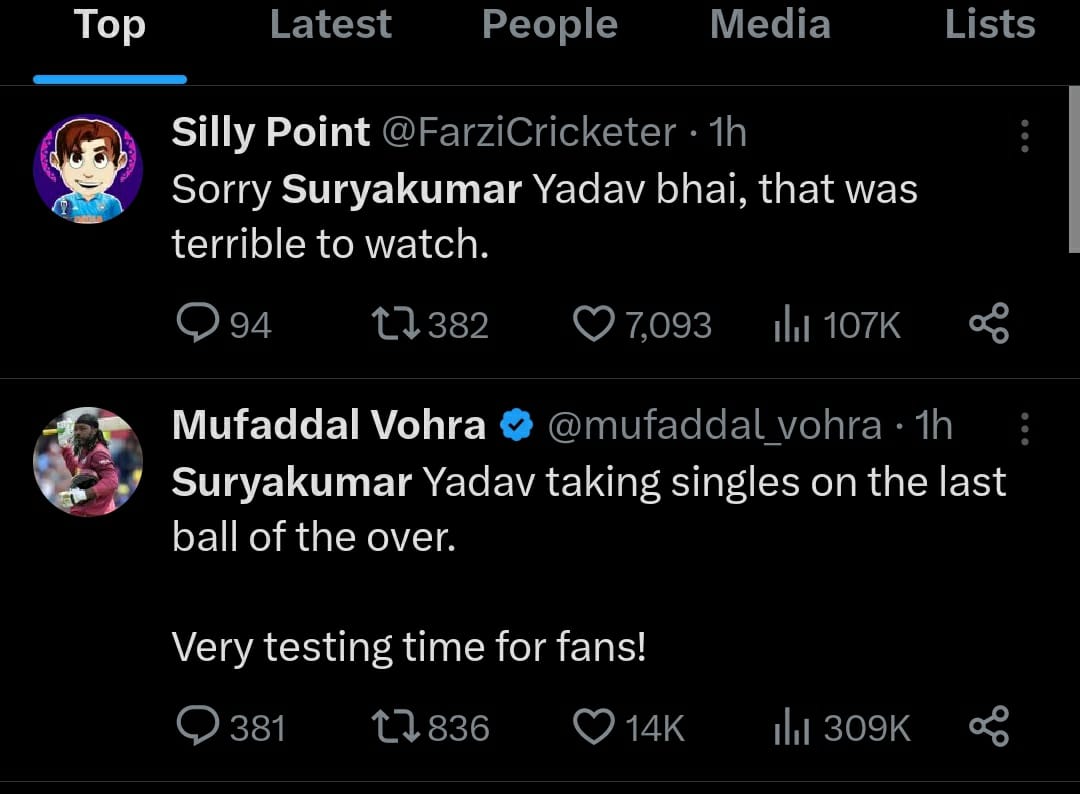Open Mufaddal Vohra's profile picture
1080x794 pixels.
(88, 461)
